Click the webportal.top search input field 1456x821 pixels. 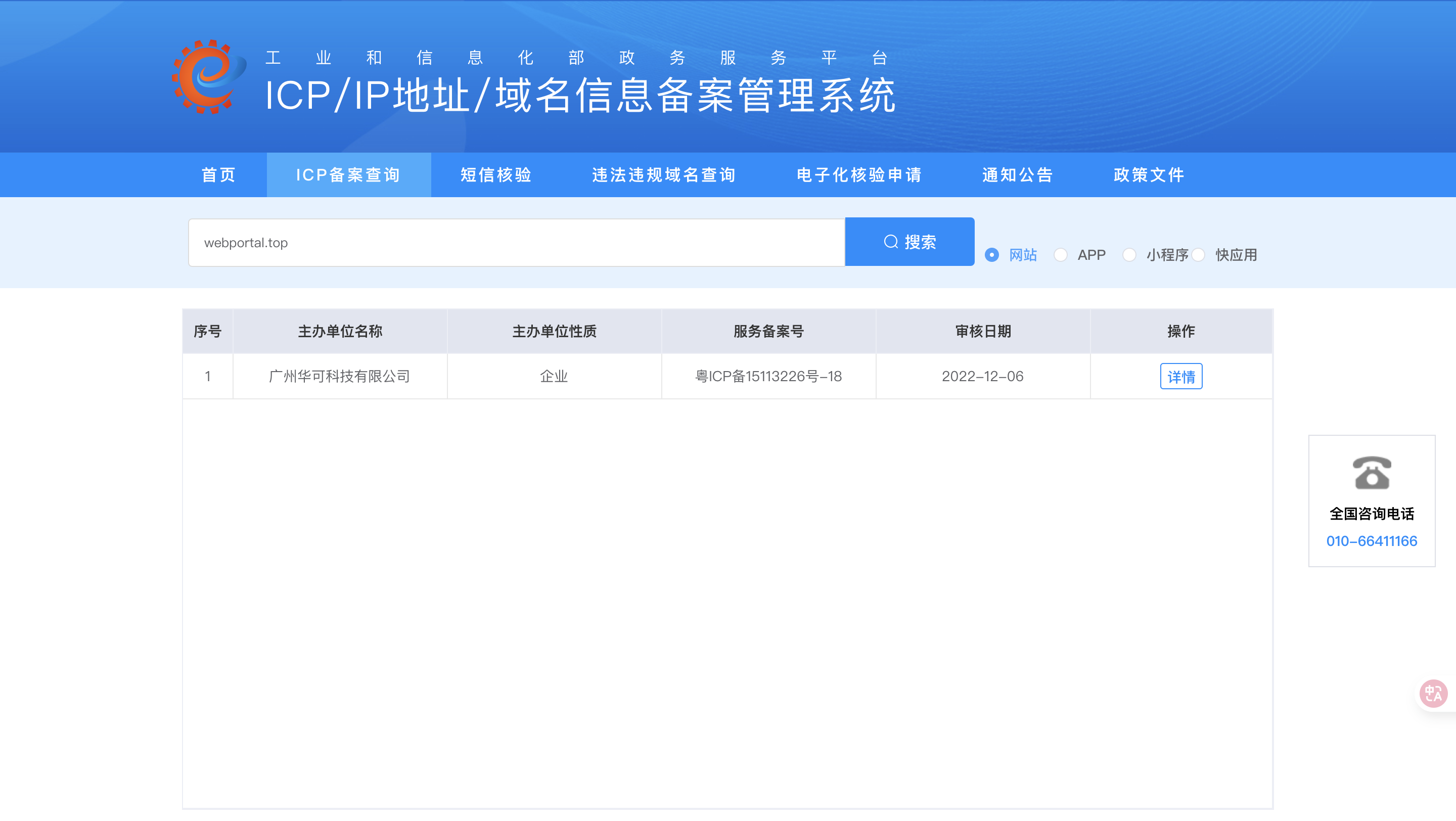[x=516, y=242]
